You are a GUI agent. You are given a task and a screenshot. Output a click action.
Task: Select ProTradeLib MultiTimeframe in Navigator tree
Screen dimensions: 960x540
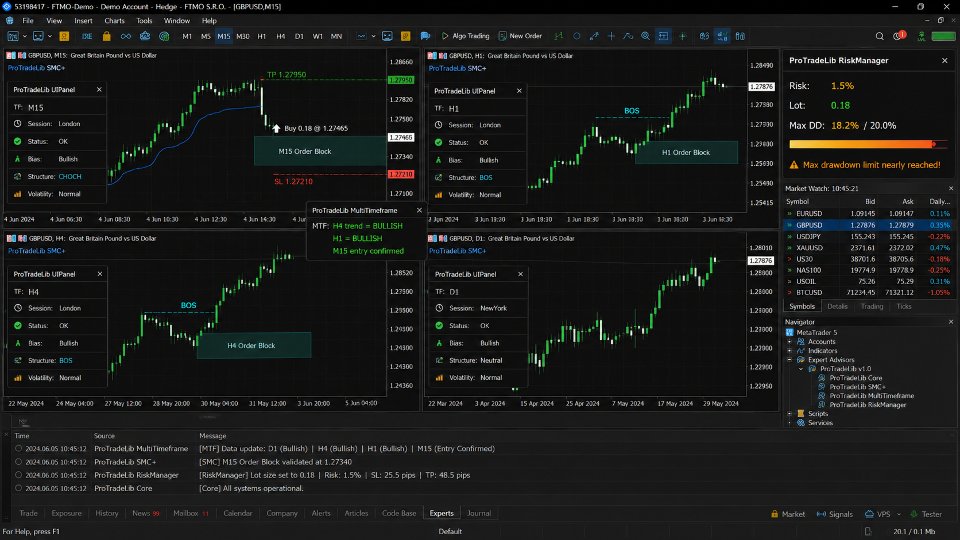coord(871,396)
